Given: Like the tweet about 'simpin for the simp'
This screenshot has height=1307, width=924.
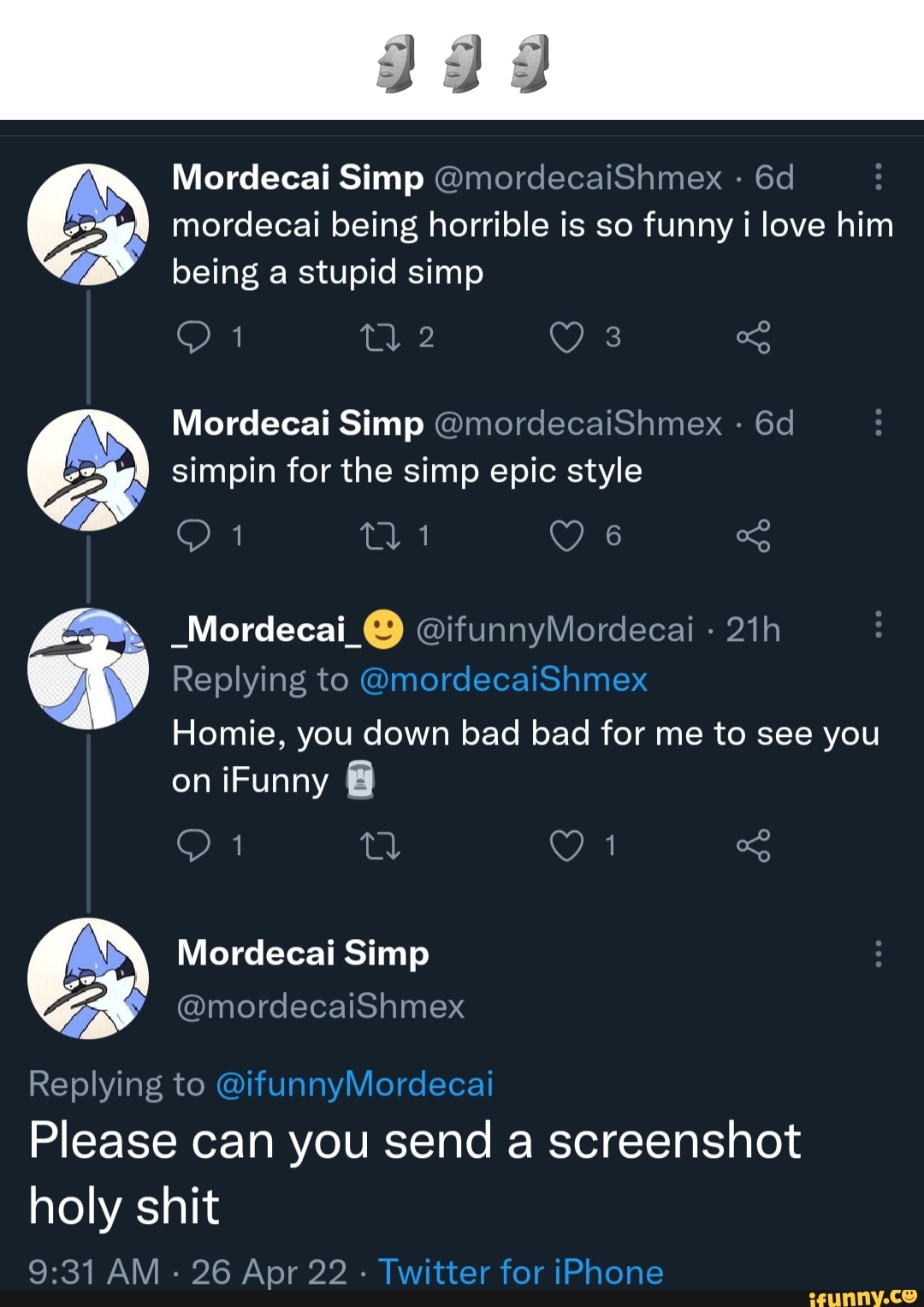Looking at the screenshot, I should coord(567,536).
